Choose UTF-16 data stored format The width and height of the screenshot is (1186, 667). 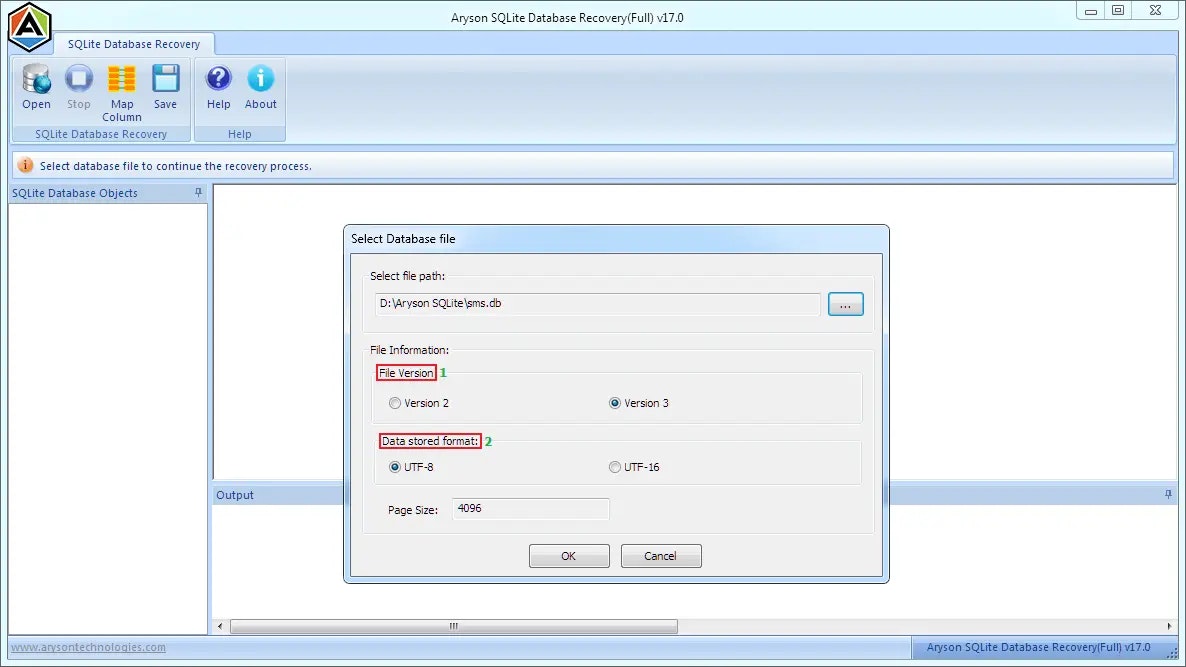click(x=615, y=467)
